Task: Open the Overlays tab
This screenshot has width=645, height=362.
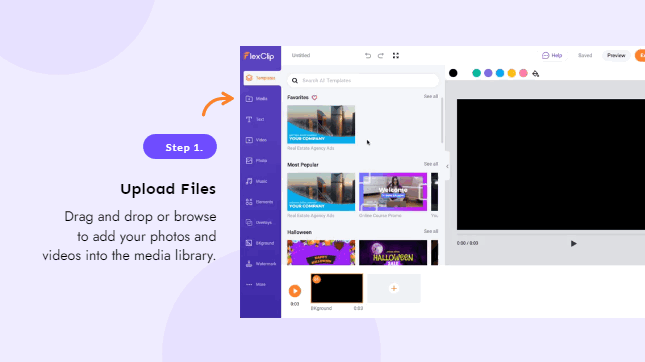Action: coord(259,223)
